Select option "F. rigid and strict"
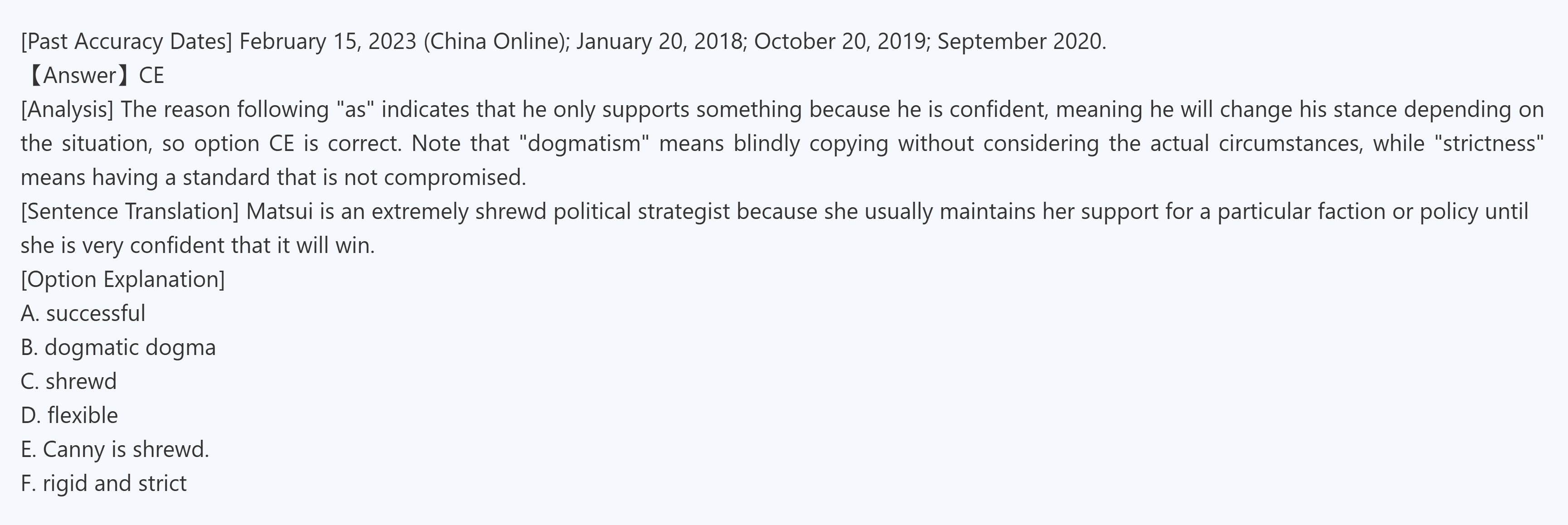The height and width of the screenshot is (525, 1568). tap(103, 484)
